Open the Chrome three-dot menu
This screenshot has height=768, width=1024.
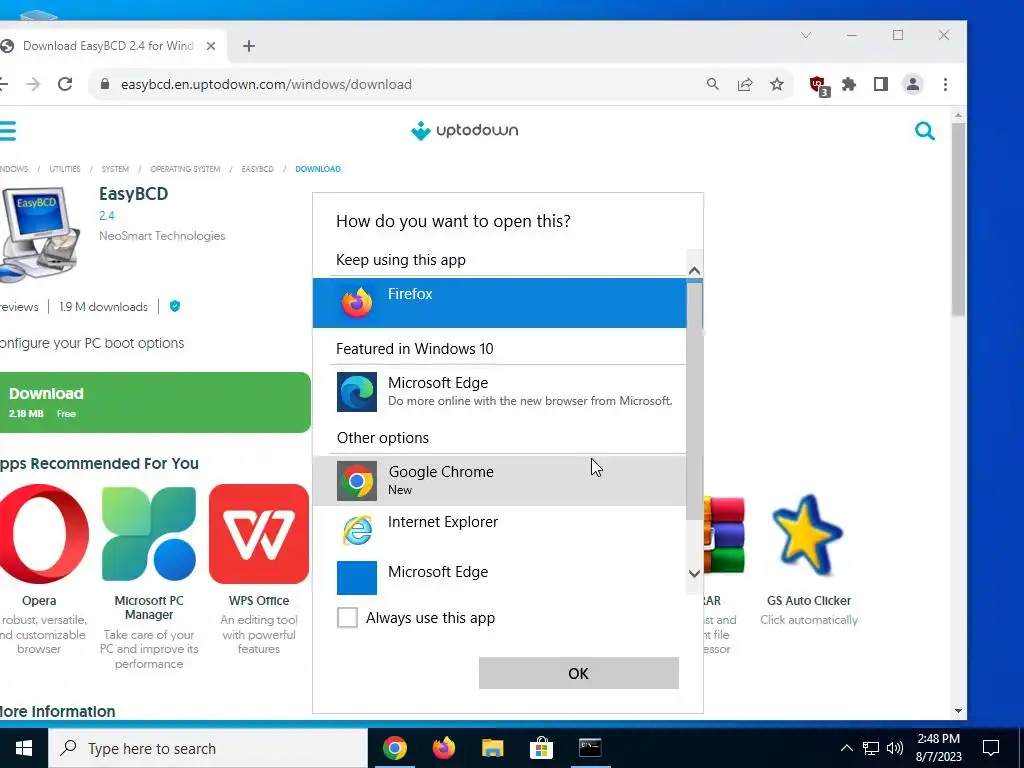click(945, 84)
